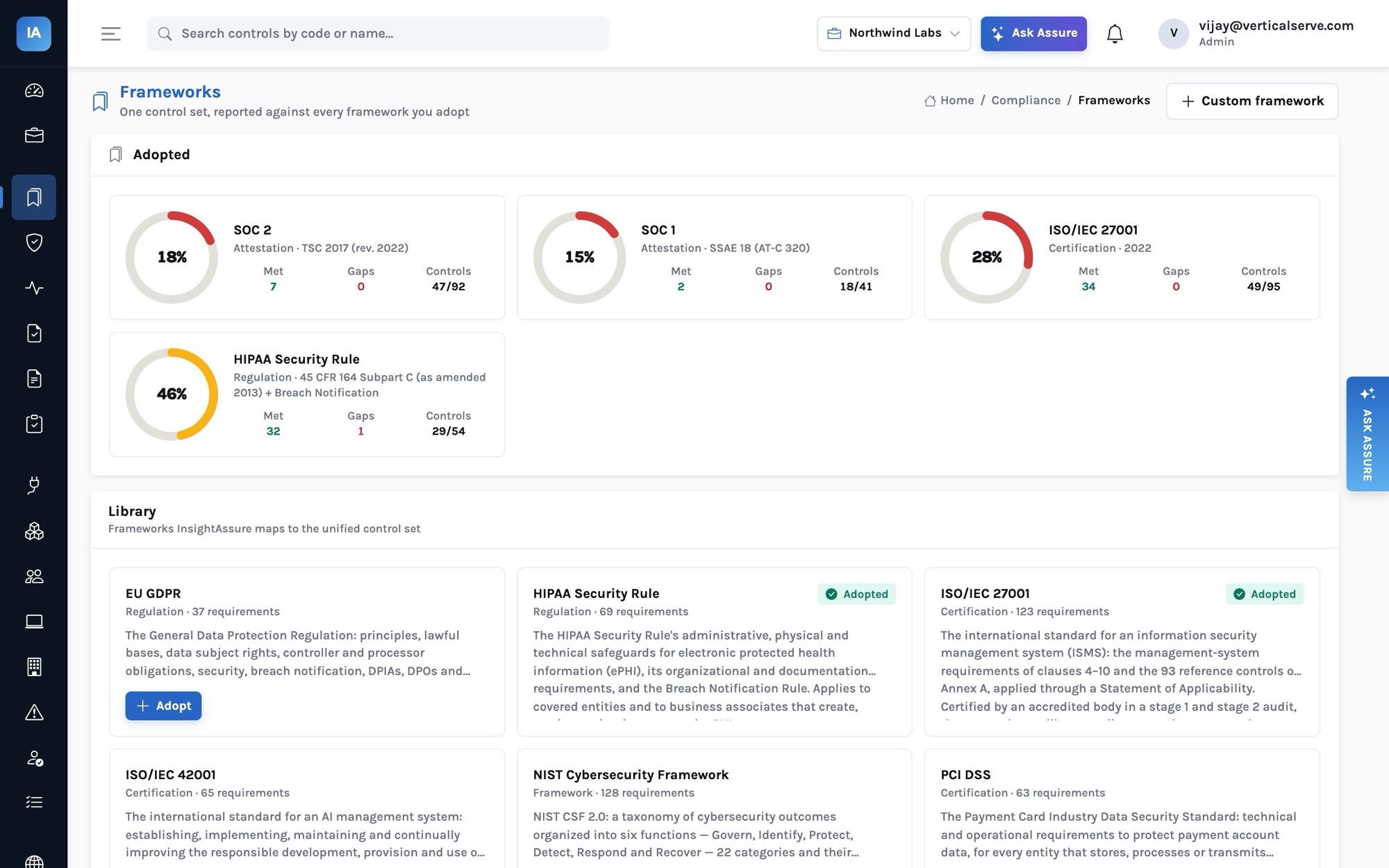Click SOC 2 Controls 47/92 value
This screenshot has height=868, width=1389.
tap(448, 287)
